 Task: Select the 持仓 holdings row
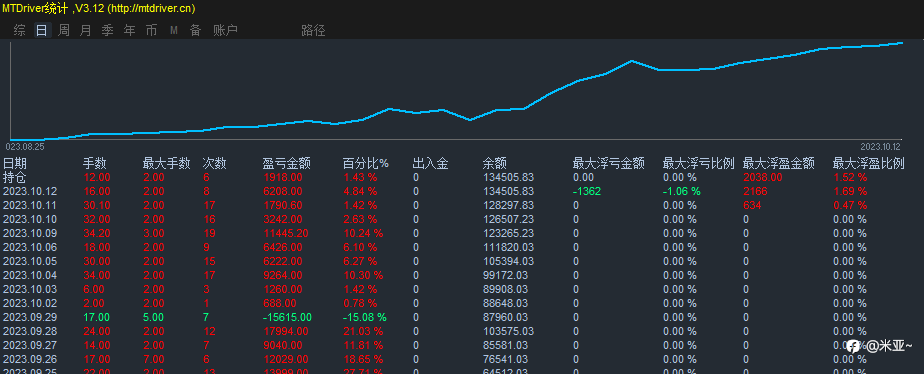[x=462, y=177]
